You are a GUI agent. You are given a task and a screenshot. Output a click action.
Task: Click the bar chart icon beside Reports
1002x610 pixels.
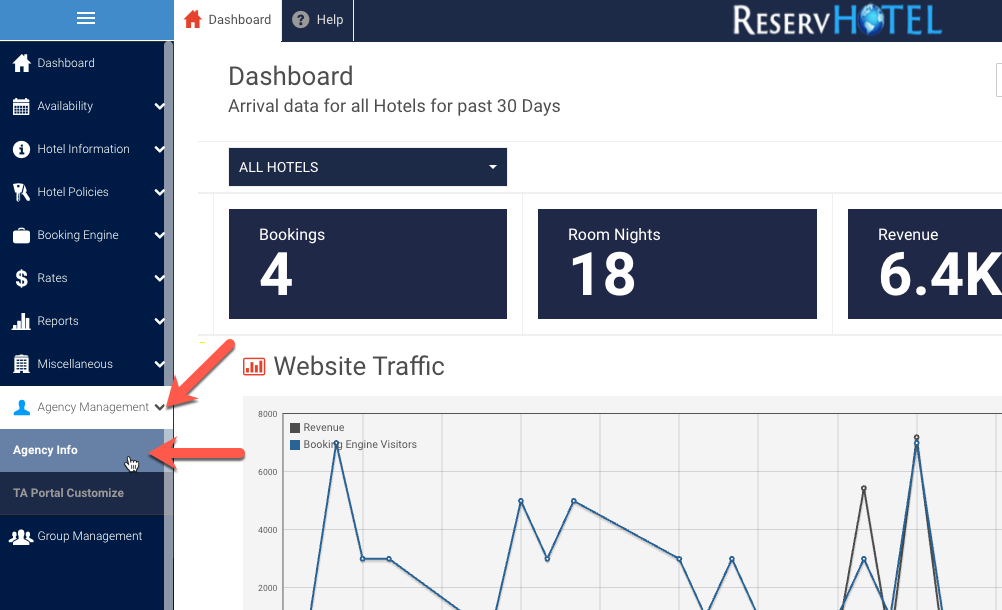click(x=21, y=321)
